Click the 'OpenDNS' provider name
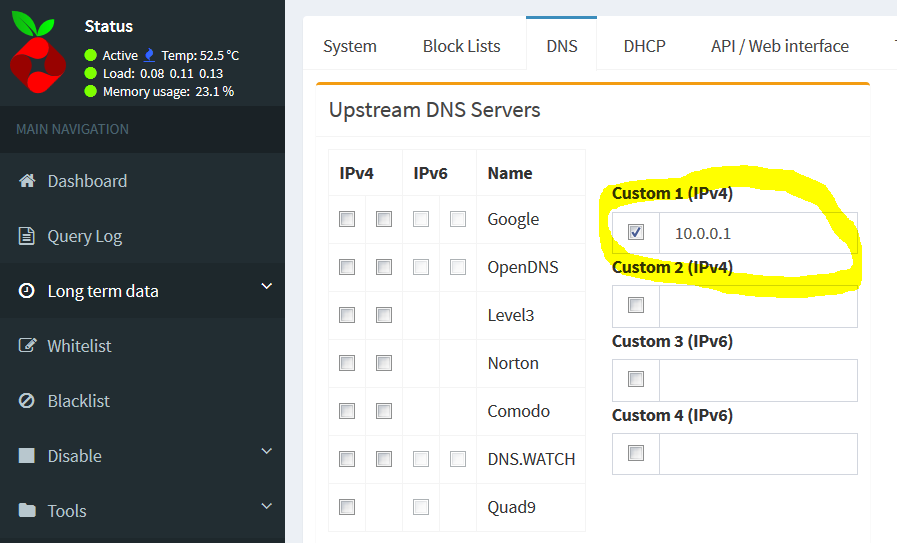This screenshot has height=543, width=897. point(523,267)
